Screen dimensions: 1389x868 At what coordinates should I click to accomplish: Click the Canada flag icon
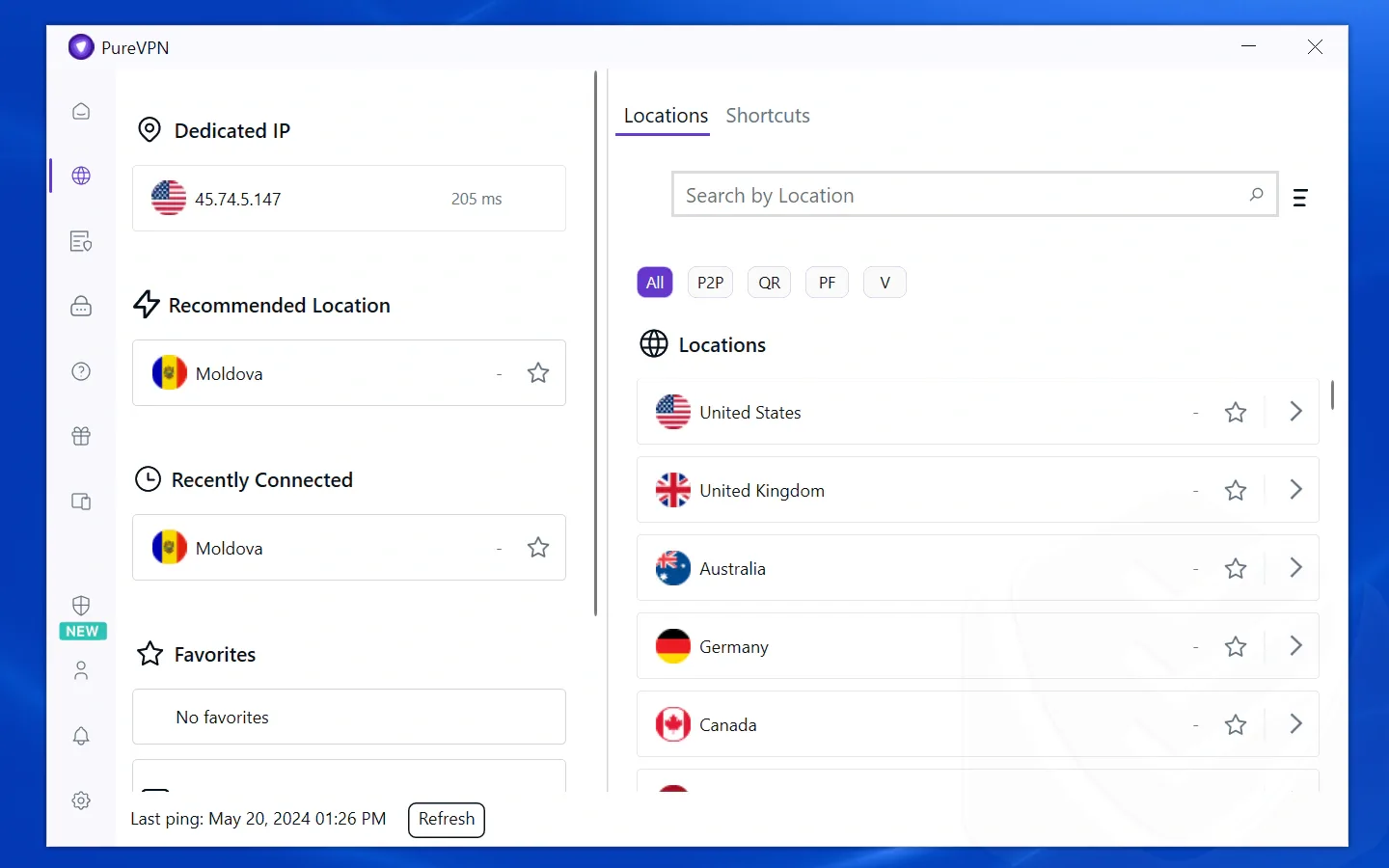click(673, 724)
